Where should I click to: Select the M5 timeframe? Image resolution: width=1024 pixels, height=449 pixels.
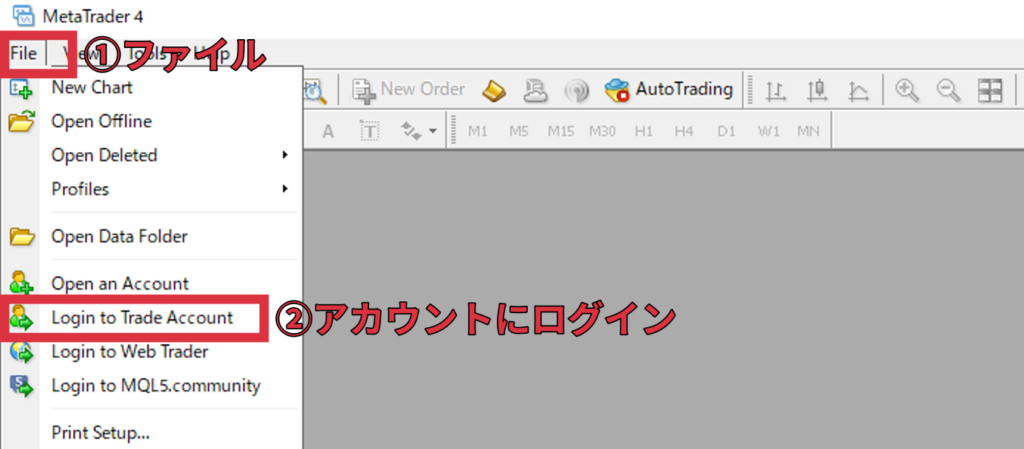(x=519, y=131)
